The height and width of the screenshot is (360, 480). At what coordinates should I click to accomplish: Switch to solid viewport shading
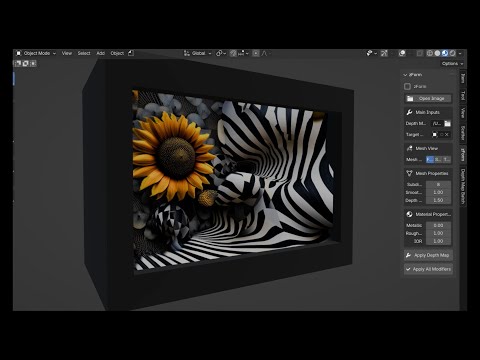[x=437, y=53]
